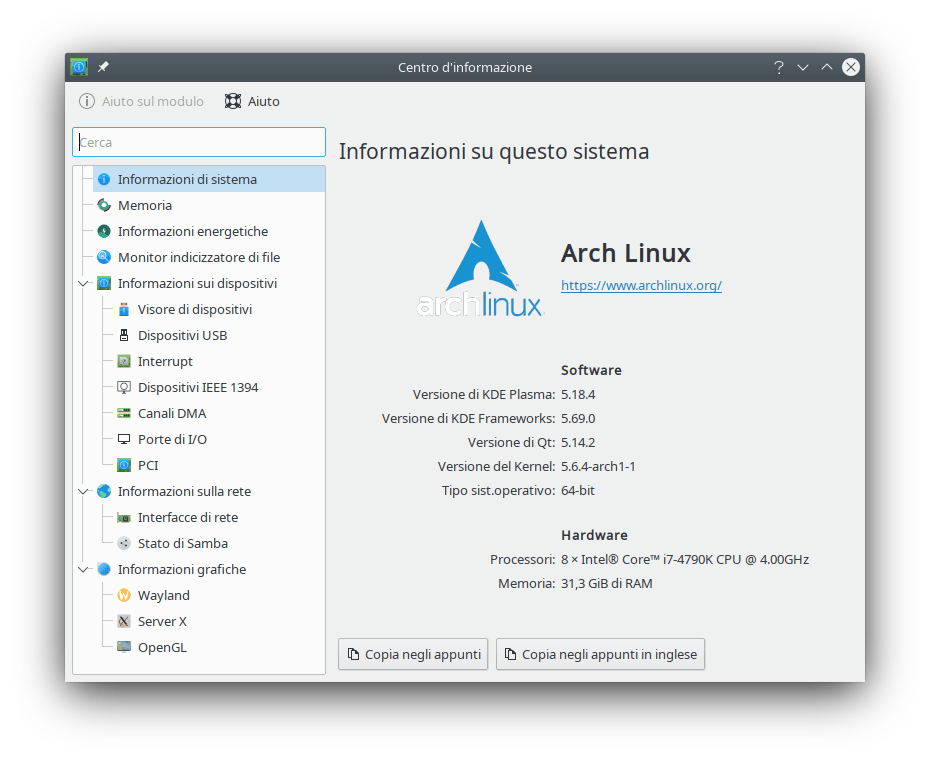Click the question mark title bar button
The image size is (930, 759).
pos(778,67)
